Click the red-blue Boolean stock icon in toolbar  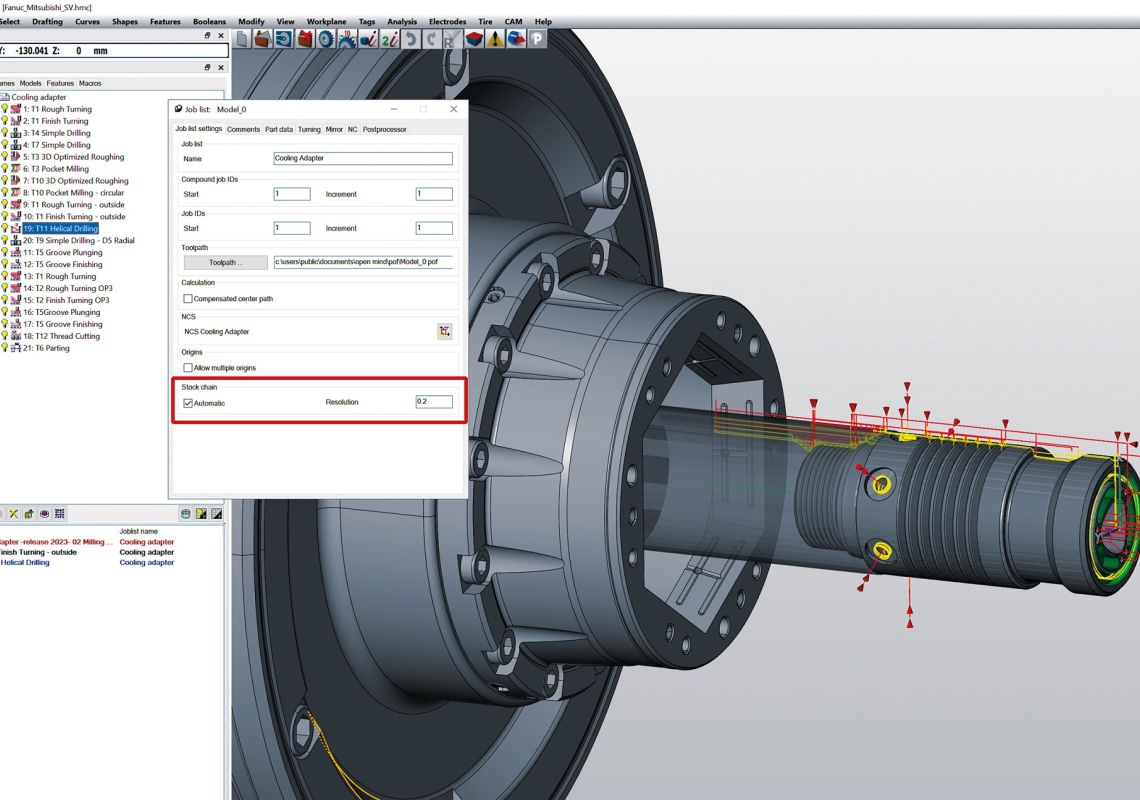(x=474, y=38)
